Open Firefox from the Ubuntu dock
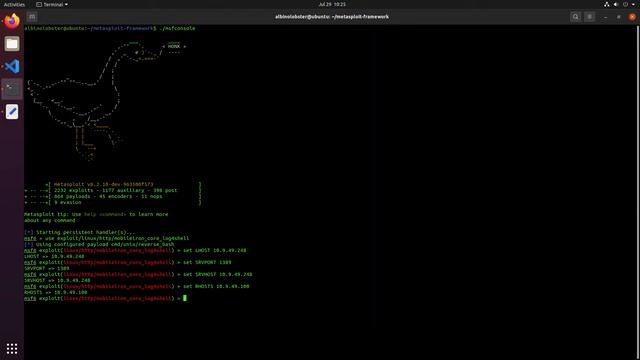The height and width of the screenshot is (360, 640). [12, 21]
